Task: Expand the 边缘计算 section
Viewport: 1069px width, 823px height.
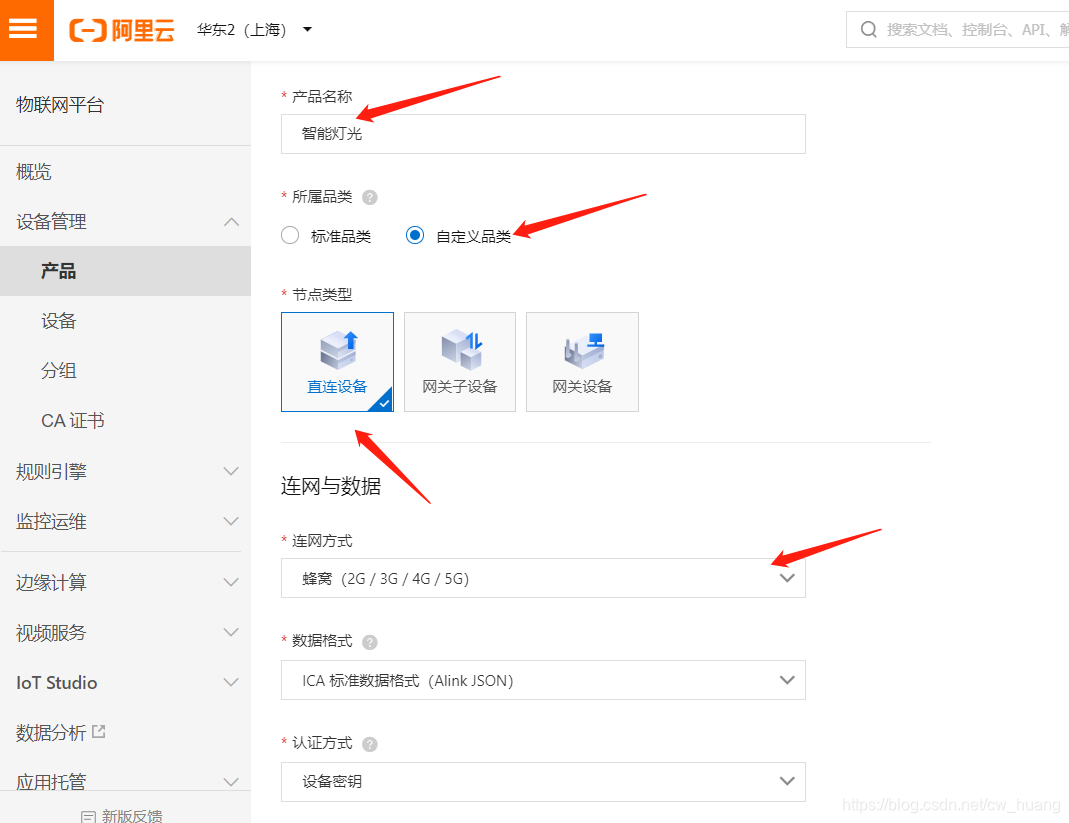Action: pos(125,582)
